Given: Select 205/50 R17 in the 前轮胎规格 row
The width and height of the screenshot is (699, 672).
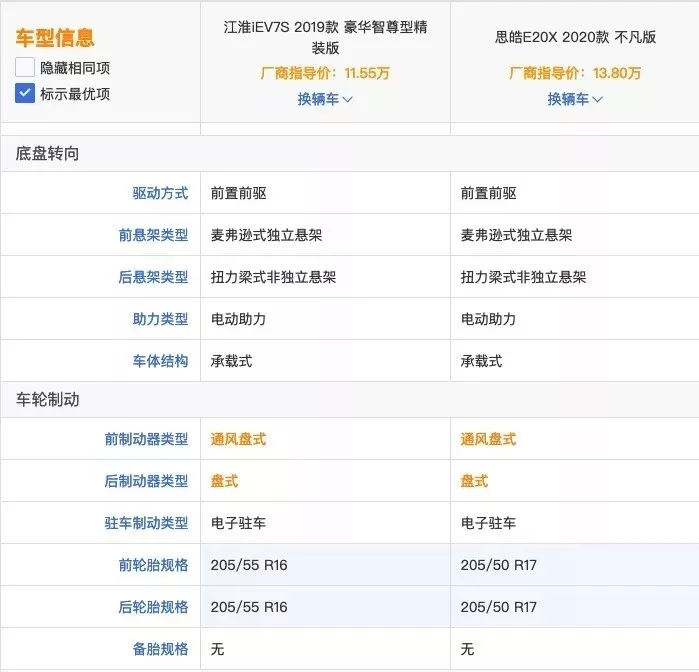Looking at the screenshot, I should [x=498, y=565].
